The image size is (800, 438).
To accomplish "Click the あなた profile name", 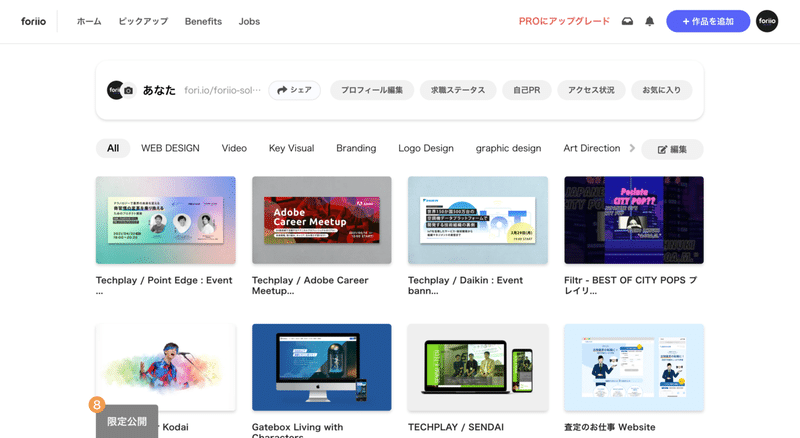I will point(159,90).
